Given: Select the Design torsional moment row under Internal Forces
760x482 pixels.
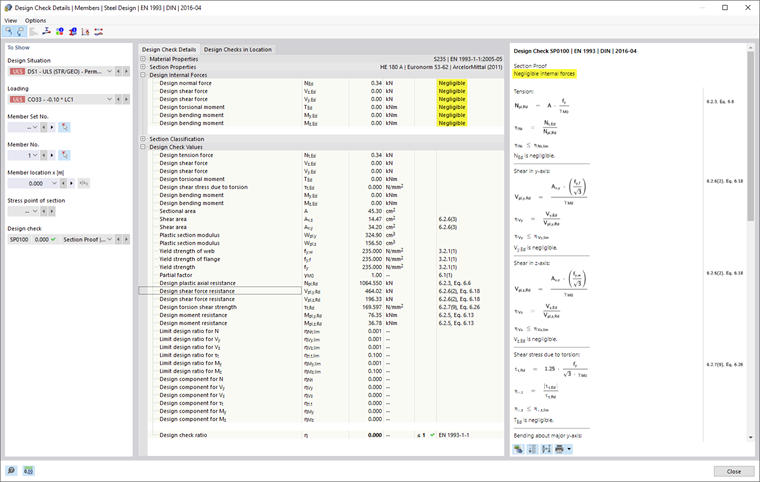Looking at the screenshot, I should [321, 107].
